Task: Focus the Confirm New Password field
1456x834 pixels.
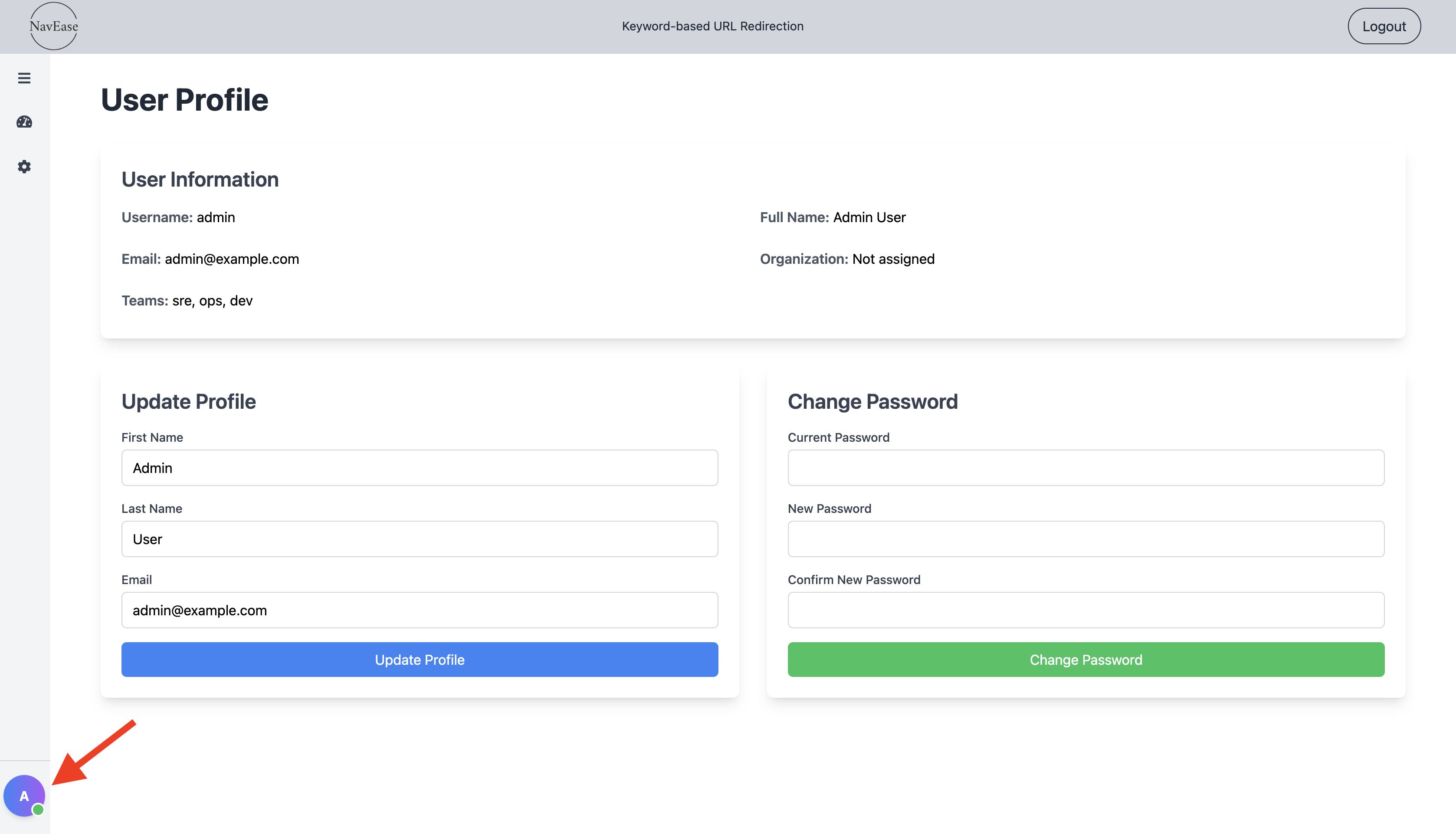Action: point(1085,610)
